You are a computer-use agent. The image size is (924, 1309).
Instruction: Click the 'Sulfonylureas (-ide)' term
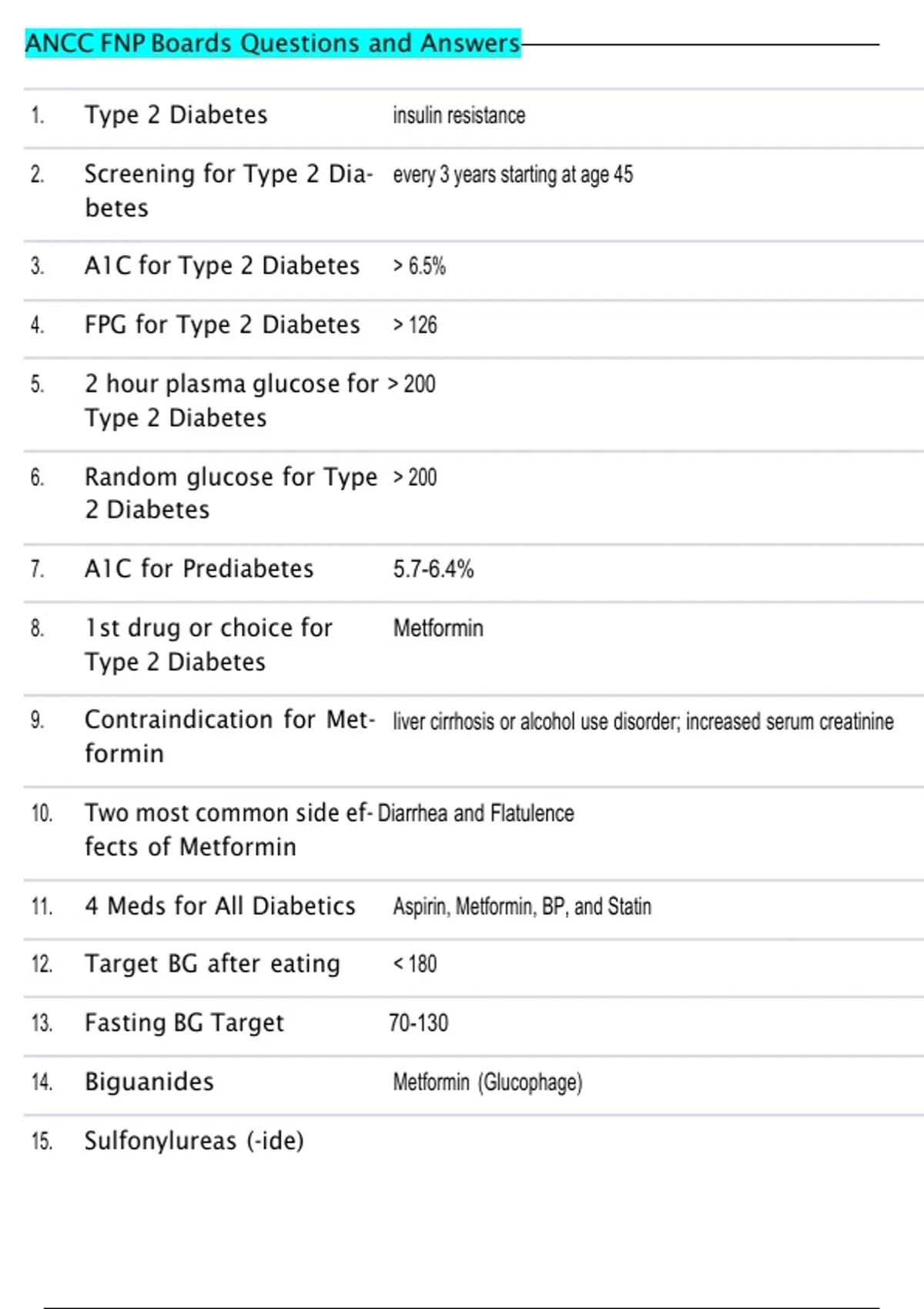(x=194, y=1141)
